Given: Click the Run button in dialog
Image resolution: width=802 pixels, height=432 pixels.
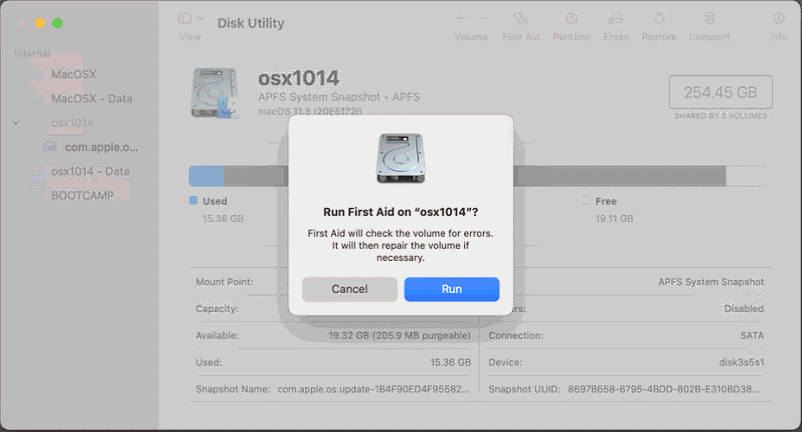Looking at the screenshot, I should click(451, 289).
